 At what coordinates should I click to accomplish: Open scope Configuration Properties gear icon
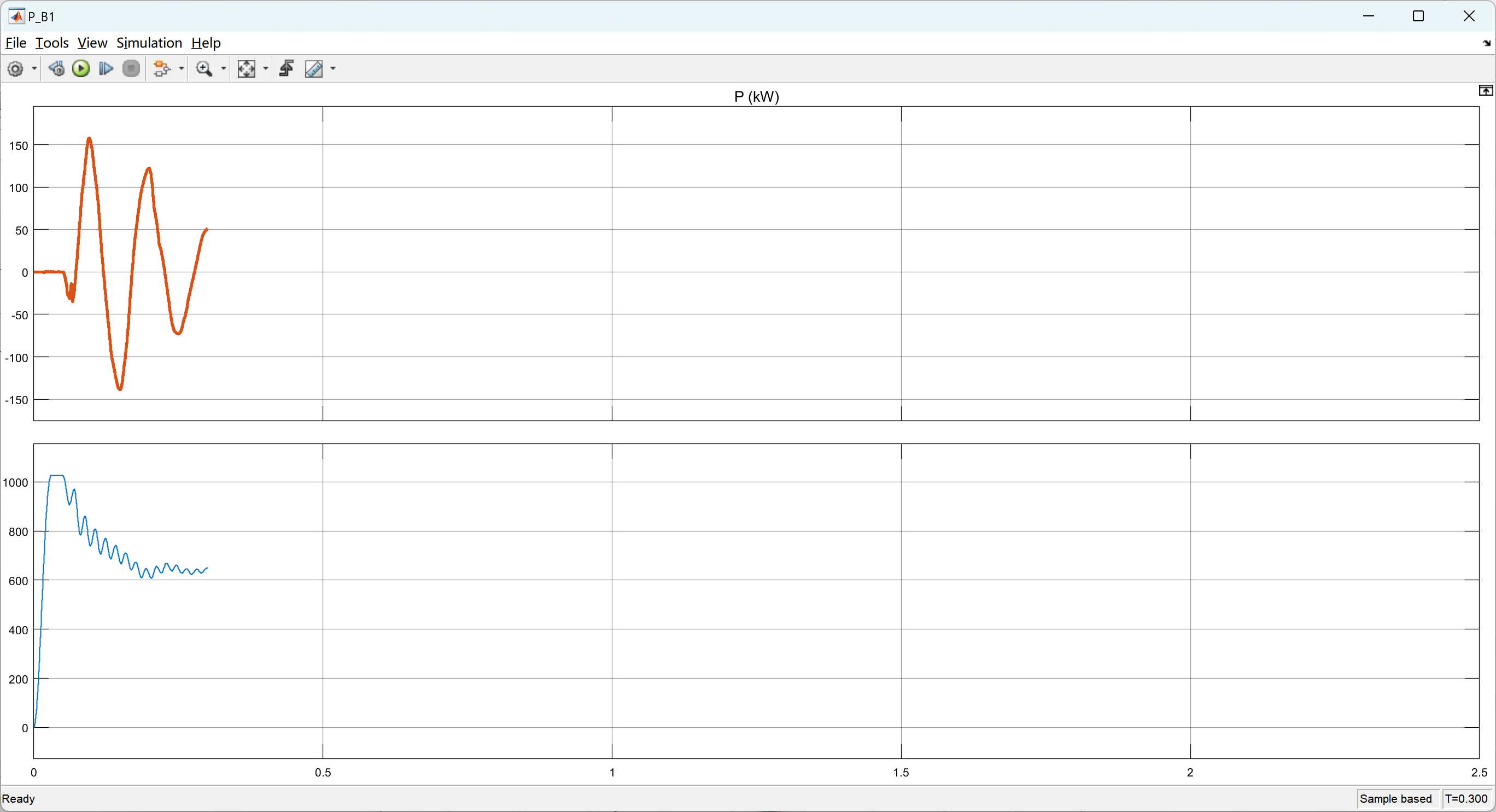coord(16,69)
